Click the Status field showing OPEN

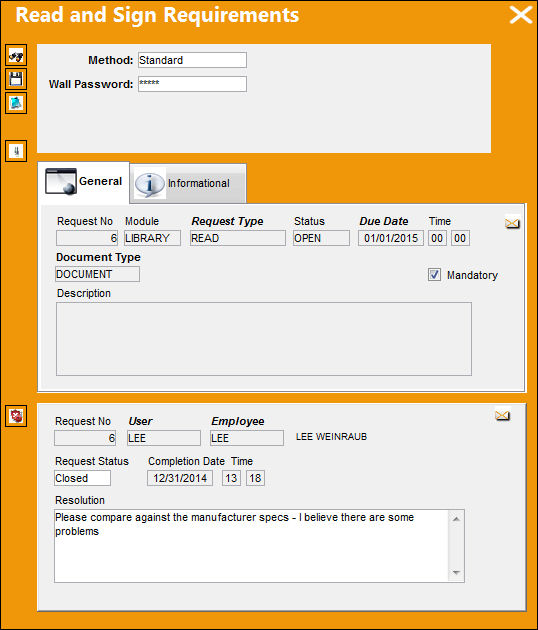(x=321, y=238)
